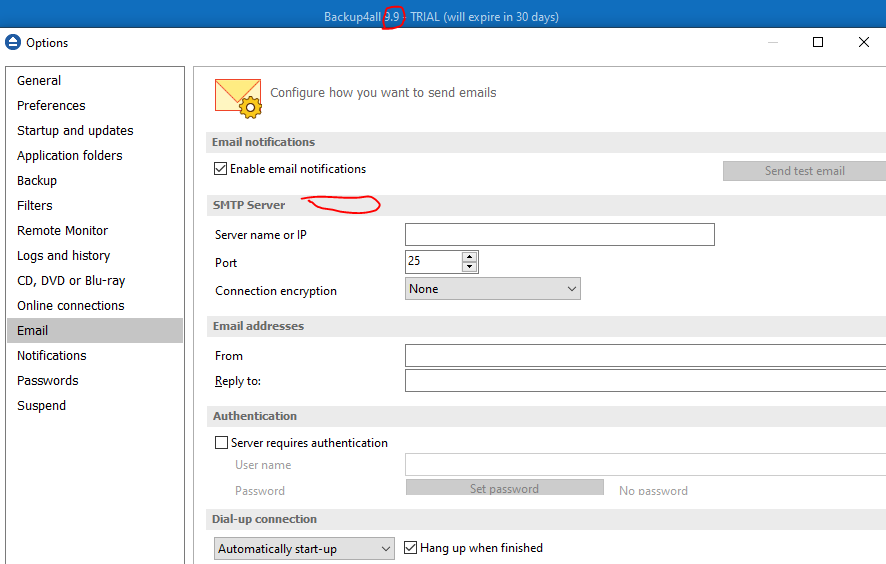Click the Backup4all trial title bar text
Viewport: 886px width, 564px height.
point(441,17)
